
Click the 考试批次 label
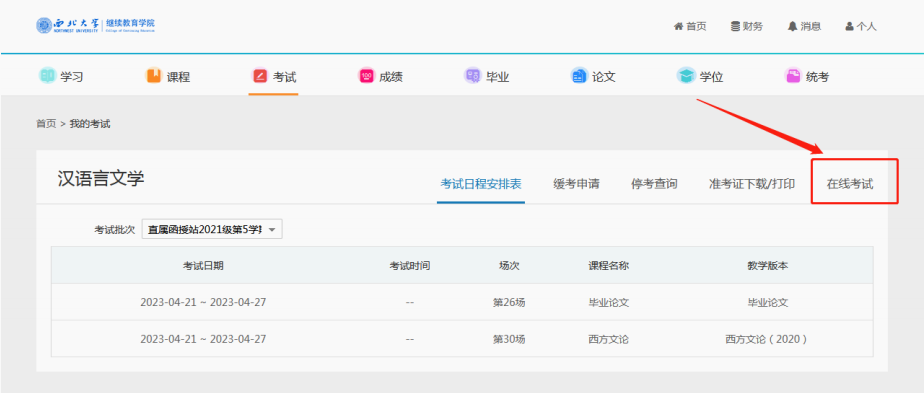click(x=115, y=230)
